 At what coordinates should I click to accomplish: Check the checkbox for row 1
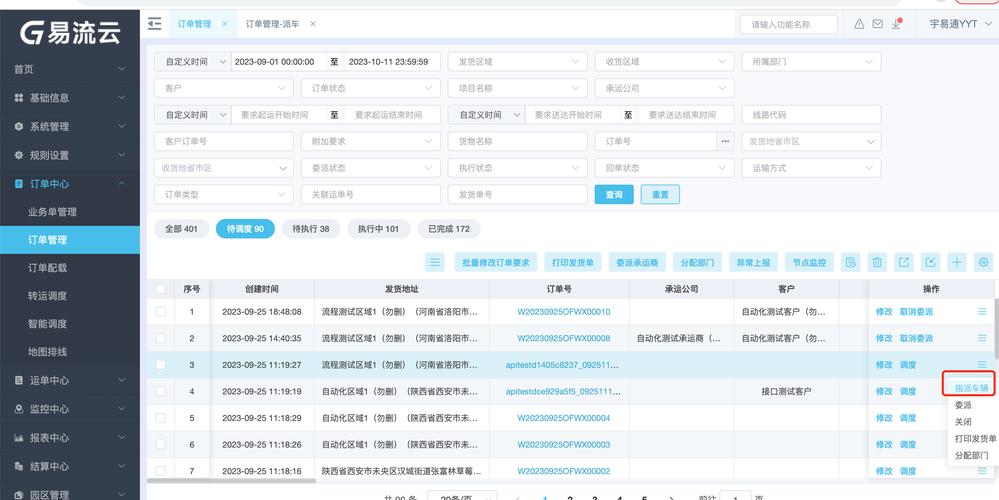coord(161,311)
